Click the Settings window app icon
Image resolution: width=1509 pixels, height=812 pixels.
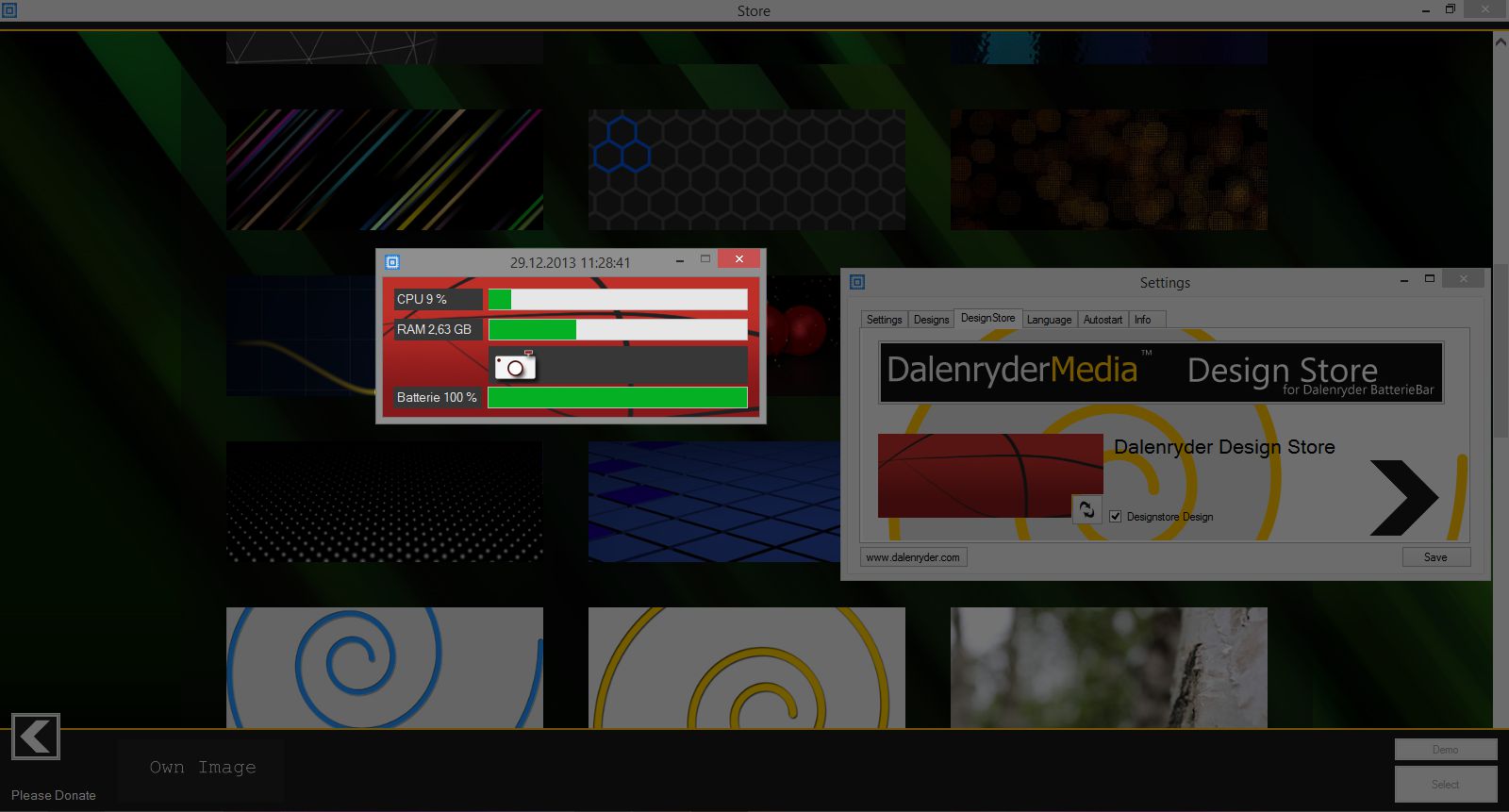pos(857,282)
